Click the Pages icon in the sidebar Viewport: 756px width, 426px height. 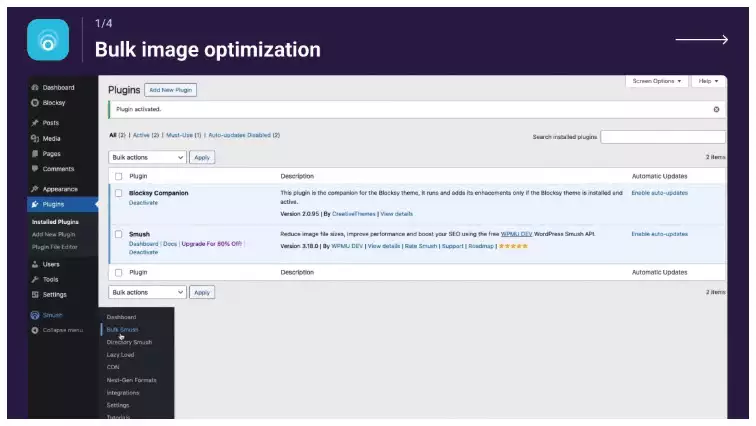tap(35, 154)
